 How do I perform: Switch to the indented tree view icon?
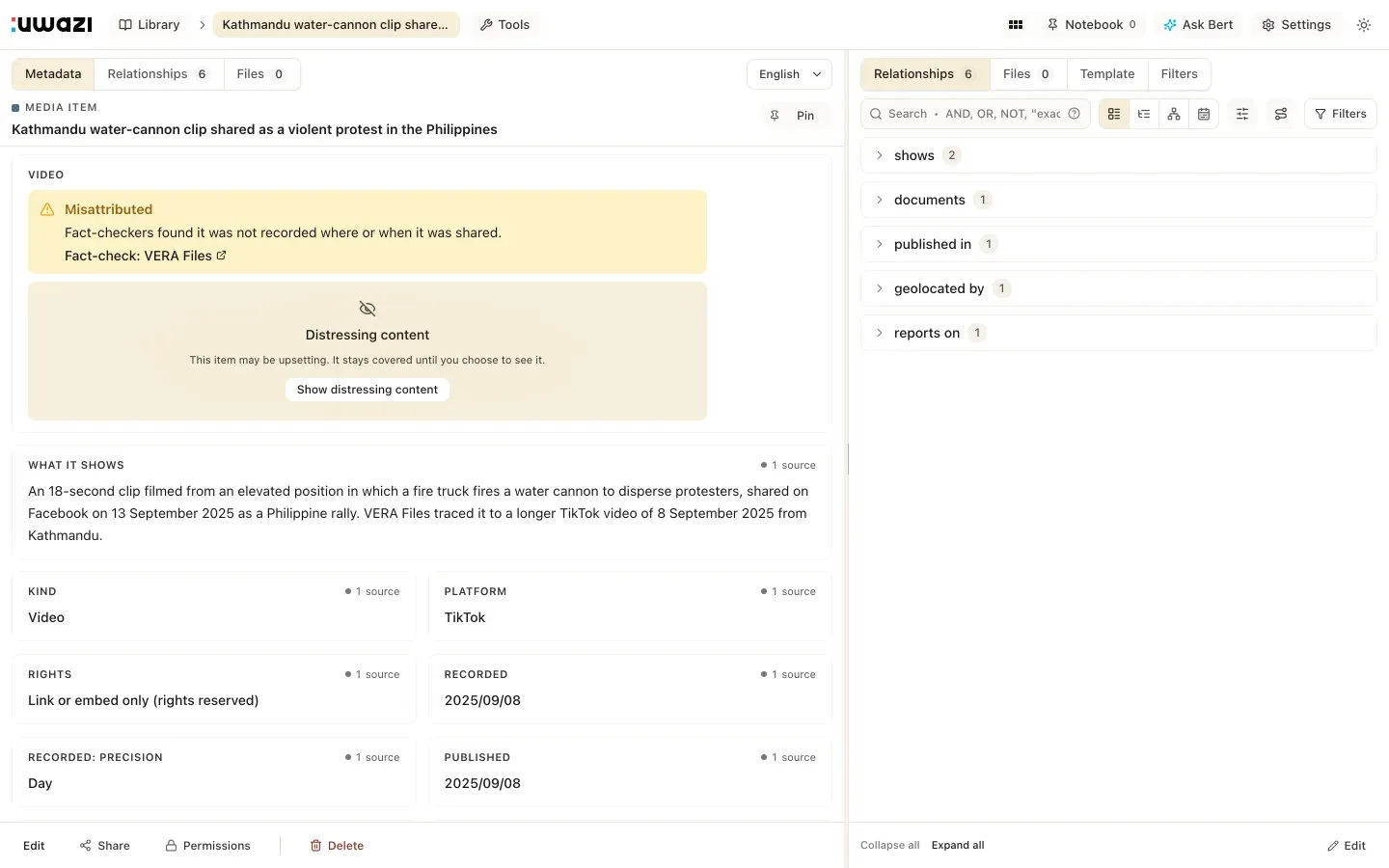tap(1144, 114)
